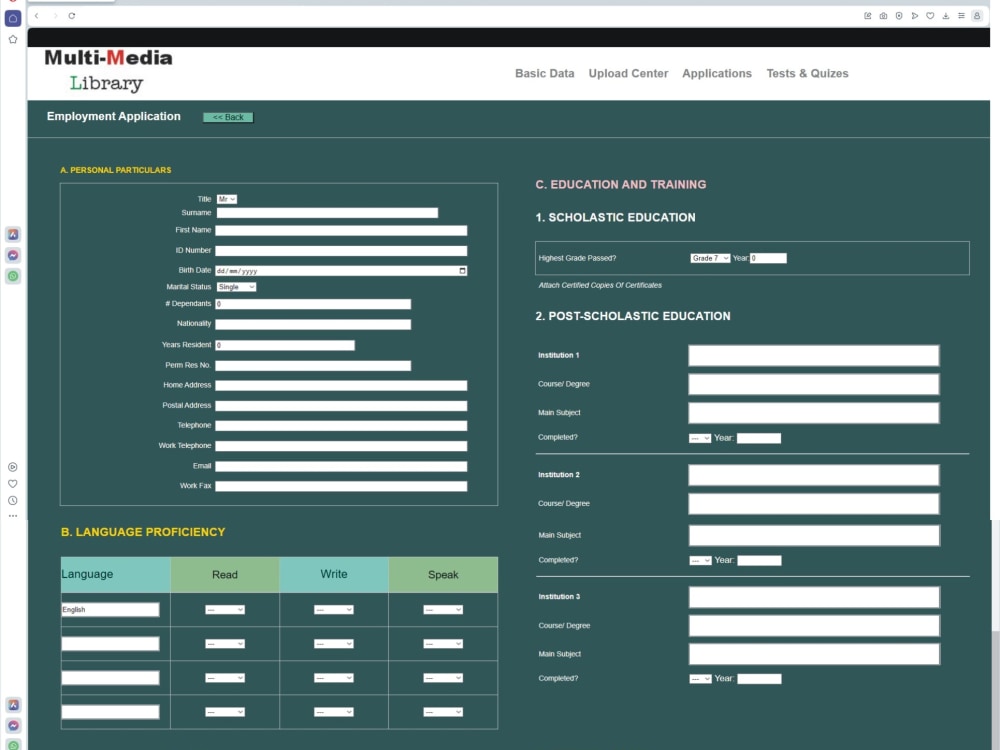The width and height of the screenshot is (1000, 750).
Task: Open the user profile icon
Action: click(x=976, y=15)
